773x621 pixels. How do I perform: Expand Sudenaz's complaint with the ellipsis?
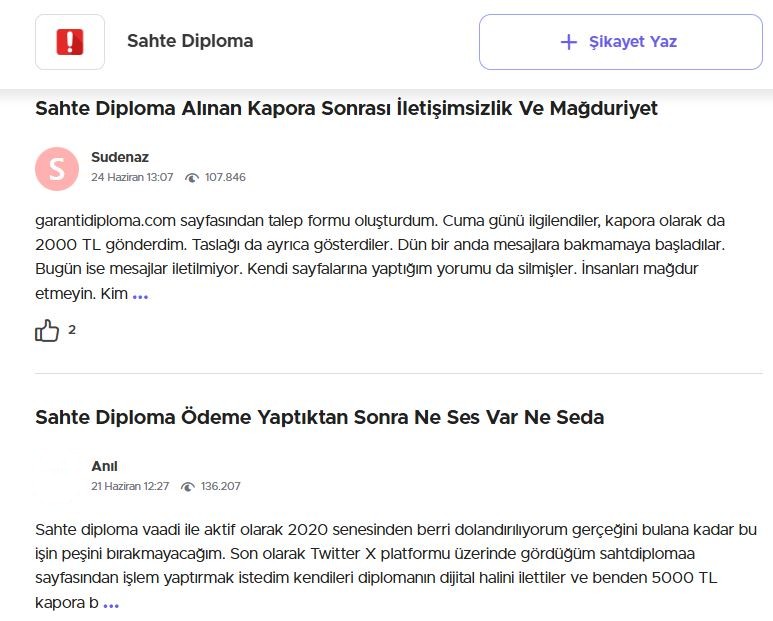pyautogui.click(x=140, y=296)
